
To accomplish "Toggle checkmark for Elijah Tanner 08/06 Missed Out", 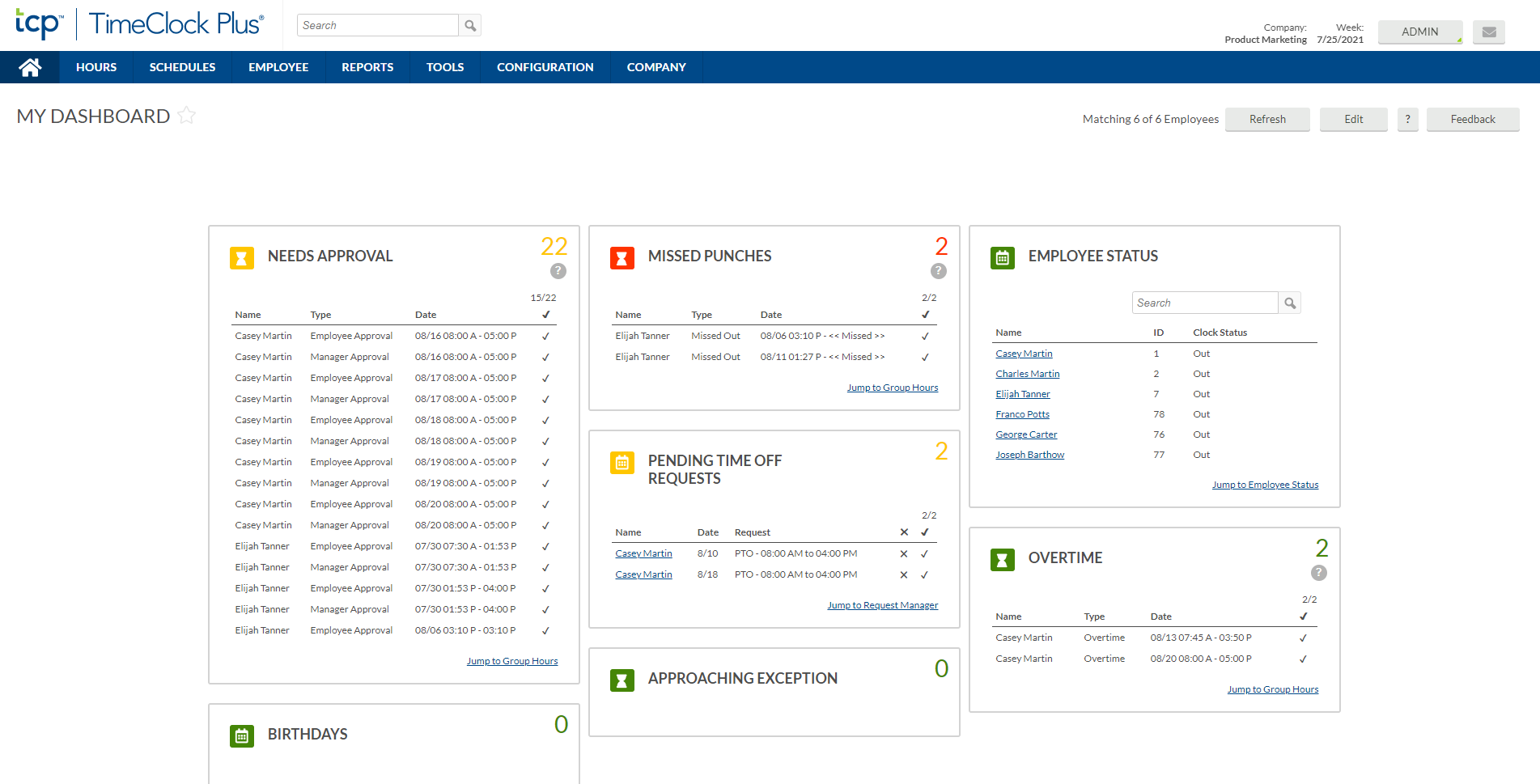I will tap(925, 336).
